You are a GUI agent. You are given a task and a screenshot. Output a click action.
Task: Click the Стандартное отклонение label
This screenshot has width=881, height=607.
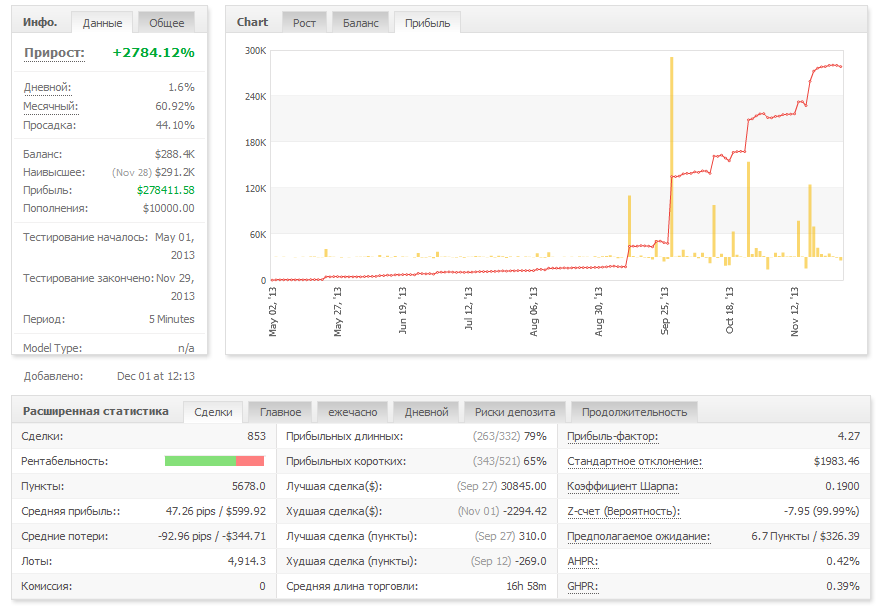(x=634, y=462)
